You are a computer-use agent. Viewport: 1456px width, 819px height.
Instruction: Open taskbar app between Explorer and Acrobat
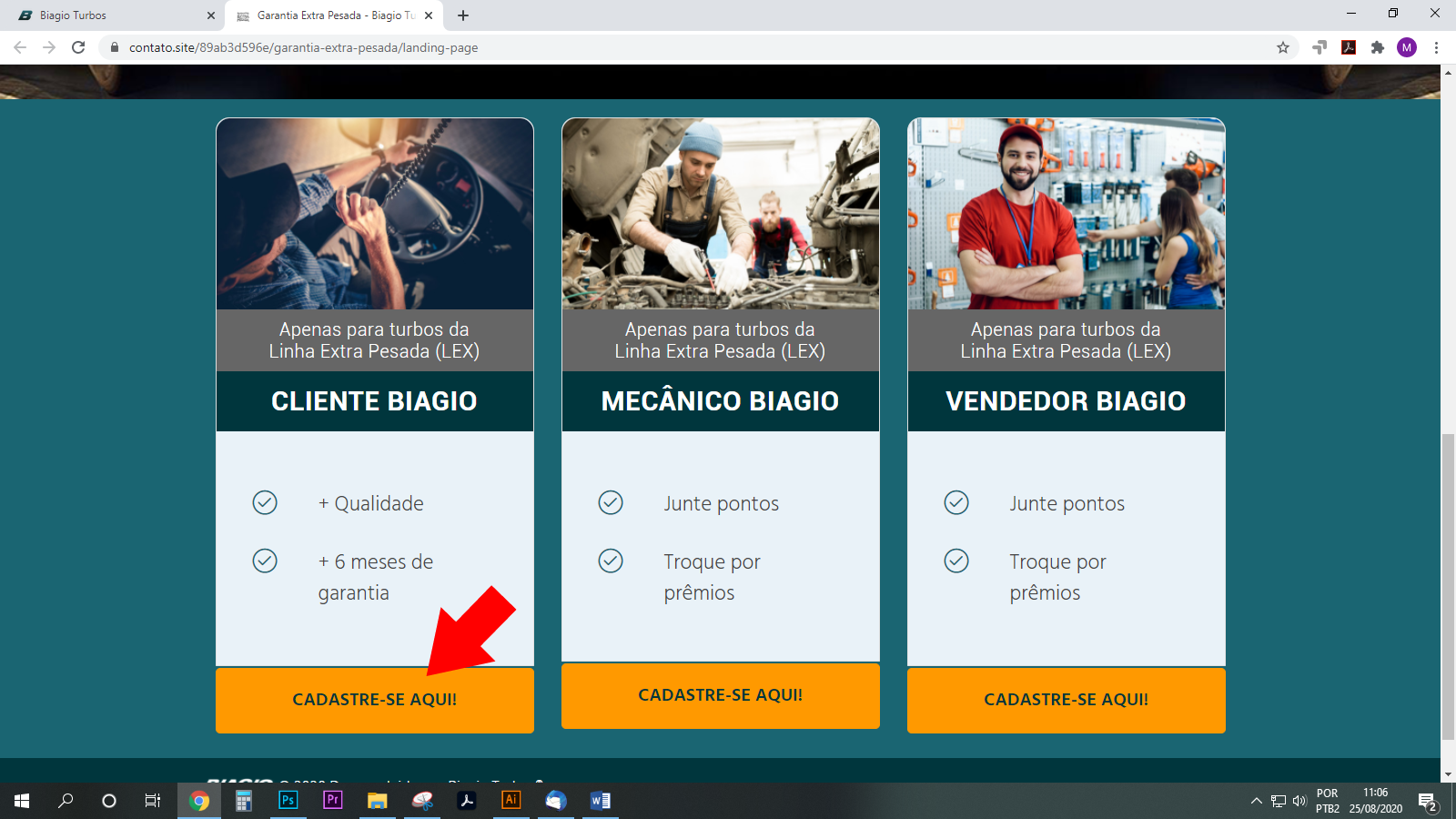tap(422, 801)
